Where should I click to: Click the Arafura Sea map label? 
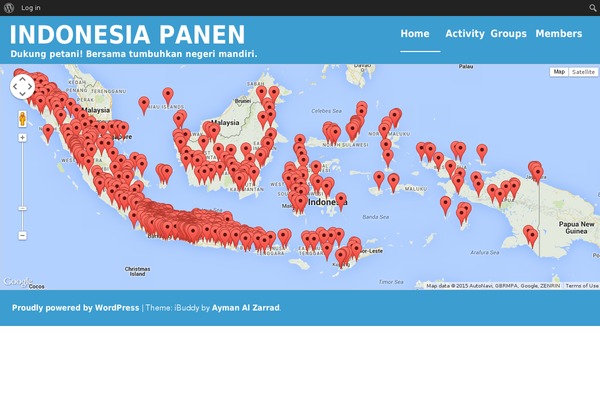point(485,253)
